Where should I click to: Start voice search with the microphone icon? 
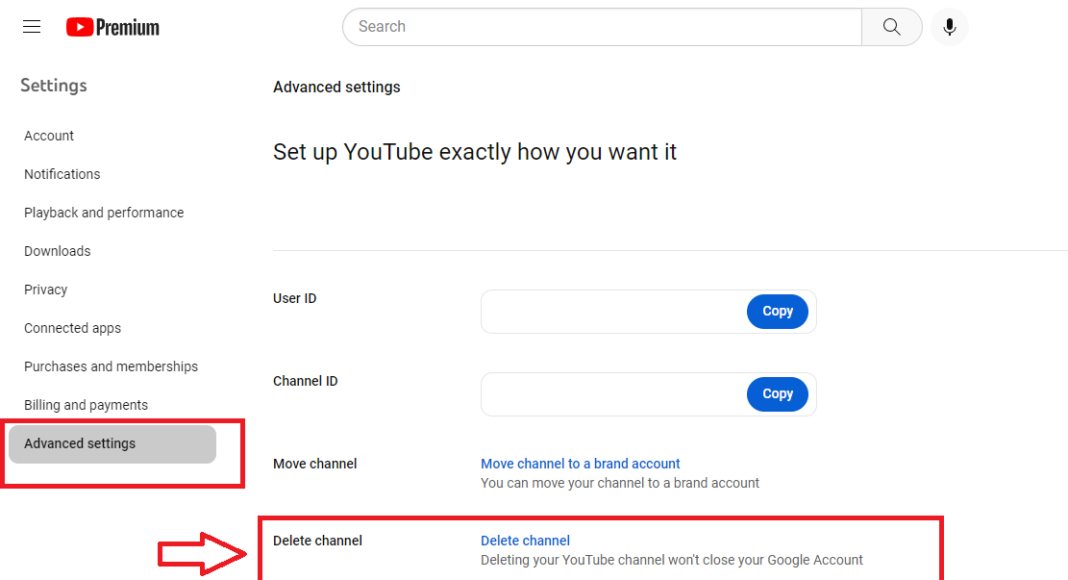coord(949,27)
